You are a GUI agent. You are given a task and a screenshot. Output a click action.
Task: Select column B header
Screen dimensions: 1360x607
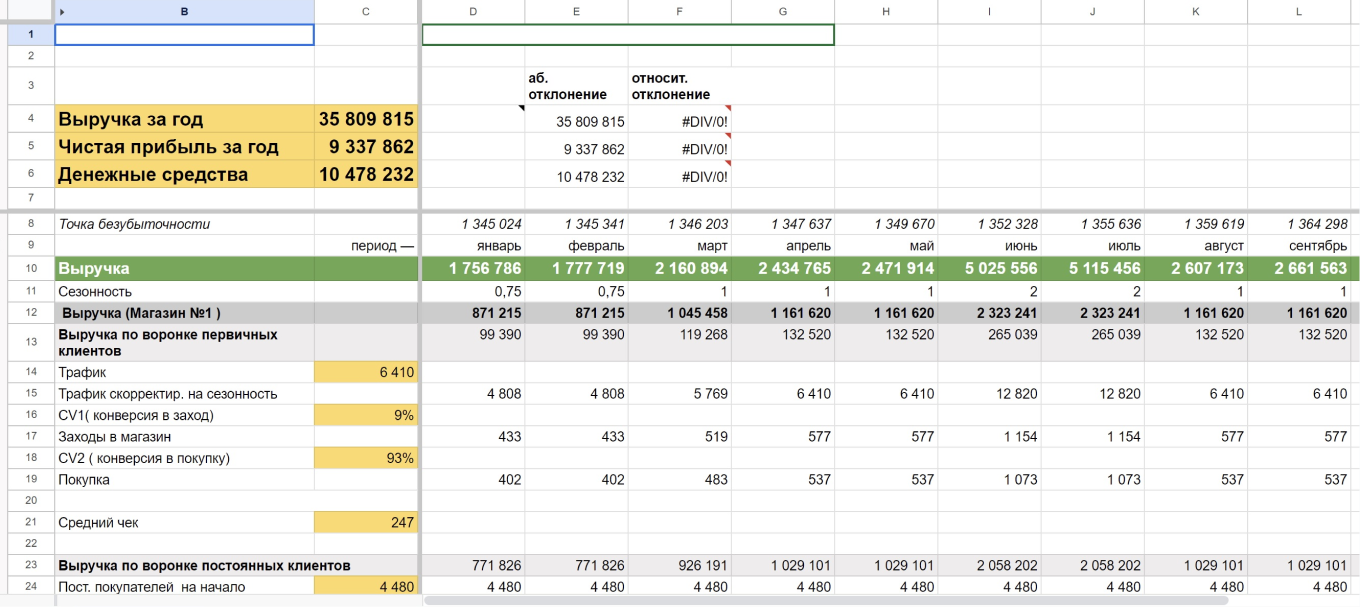coord(184,12)
